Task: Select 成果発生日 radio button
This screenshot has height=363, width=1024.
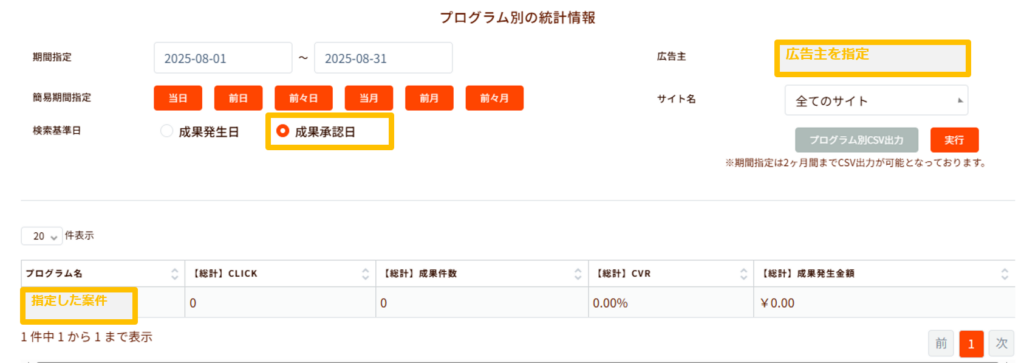Action: pos(167,131)
